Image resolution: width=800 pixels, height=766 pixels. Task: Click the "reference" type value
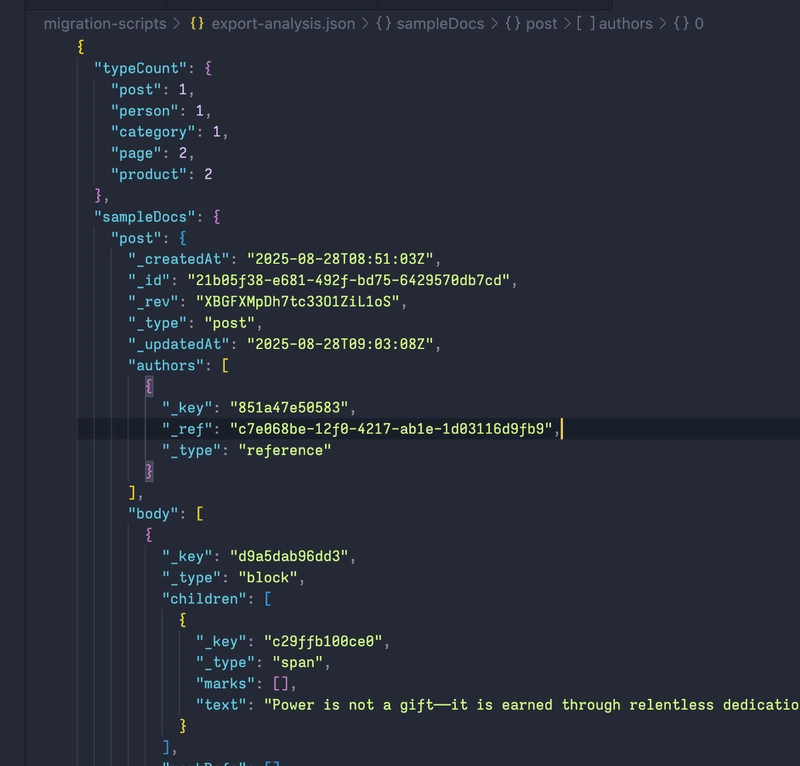tap(283, 450)
